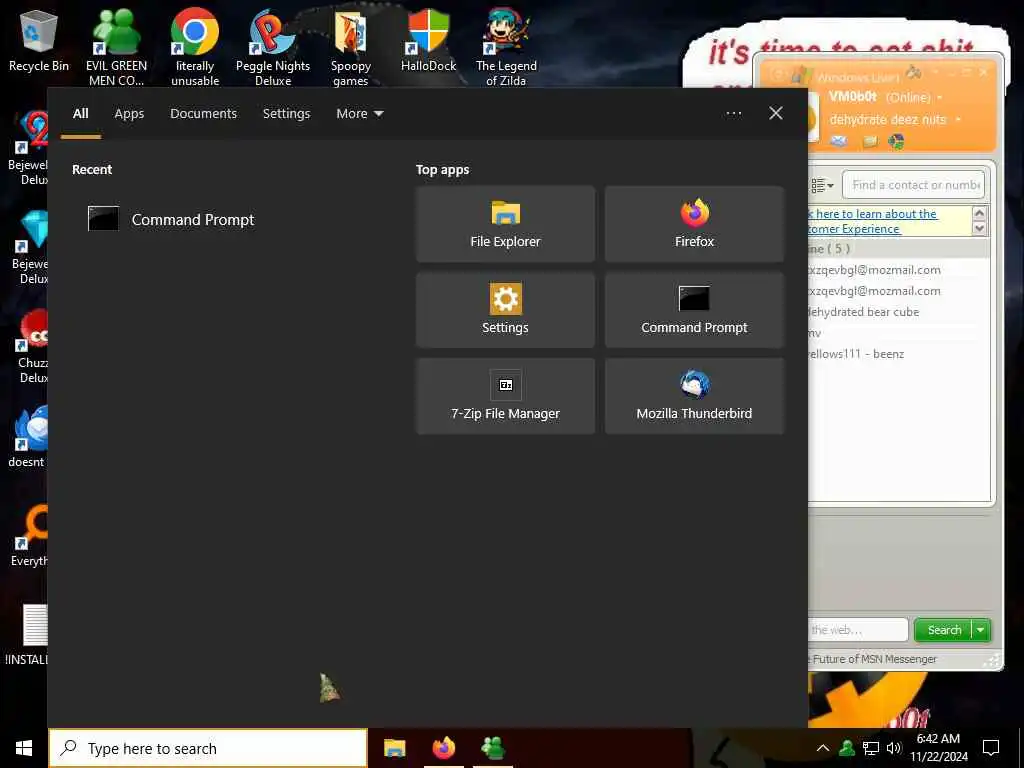Viewport: 1024px width, 768px height.
Task: Open EVIL GREEN MEN desktop shortcut
Action: [116, 47]
